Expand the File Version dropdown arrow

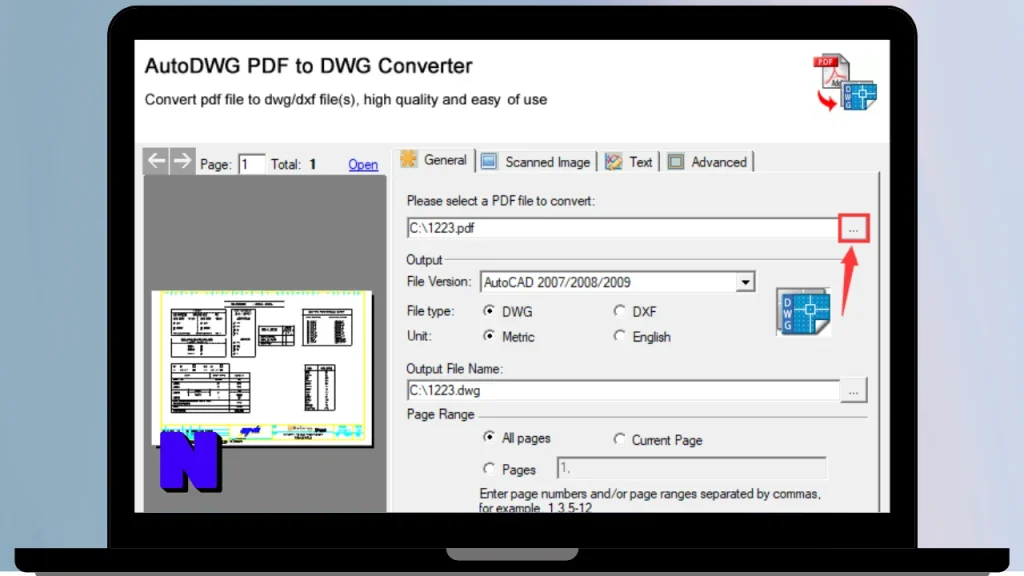(x=745, y=282)
